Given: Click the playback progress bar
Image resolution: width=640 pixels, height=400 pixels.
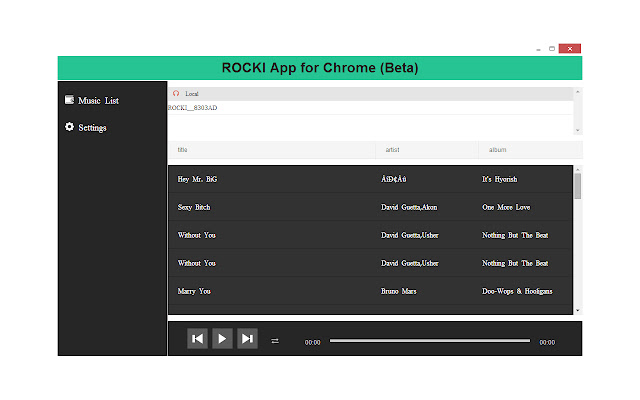Looking at the screenshot, I should (x=430, y=340).
